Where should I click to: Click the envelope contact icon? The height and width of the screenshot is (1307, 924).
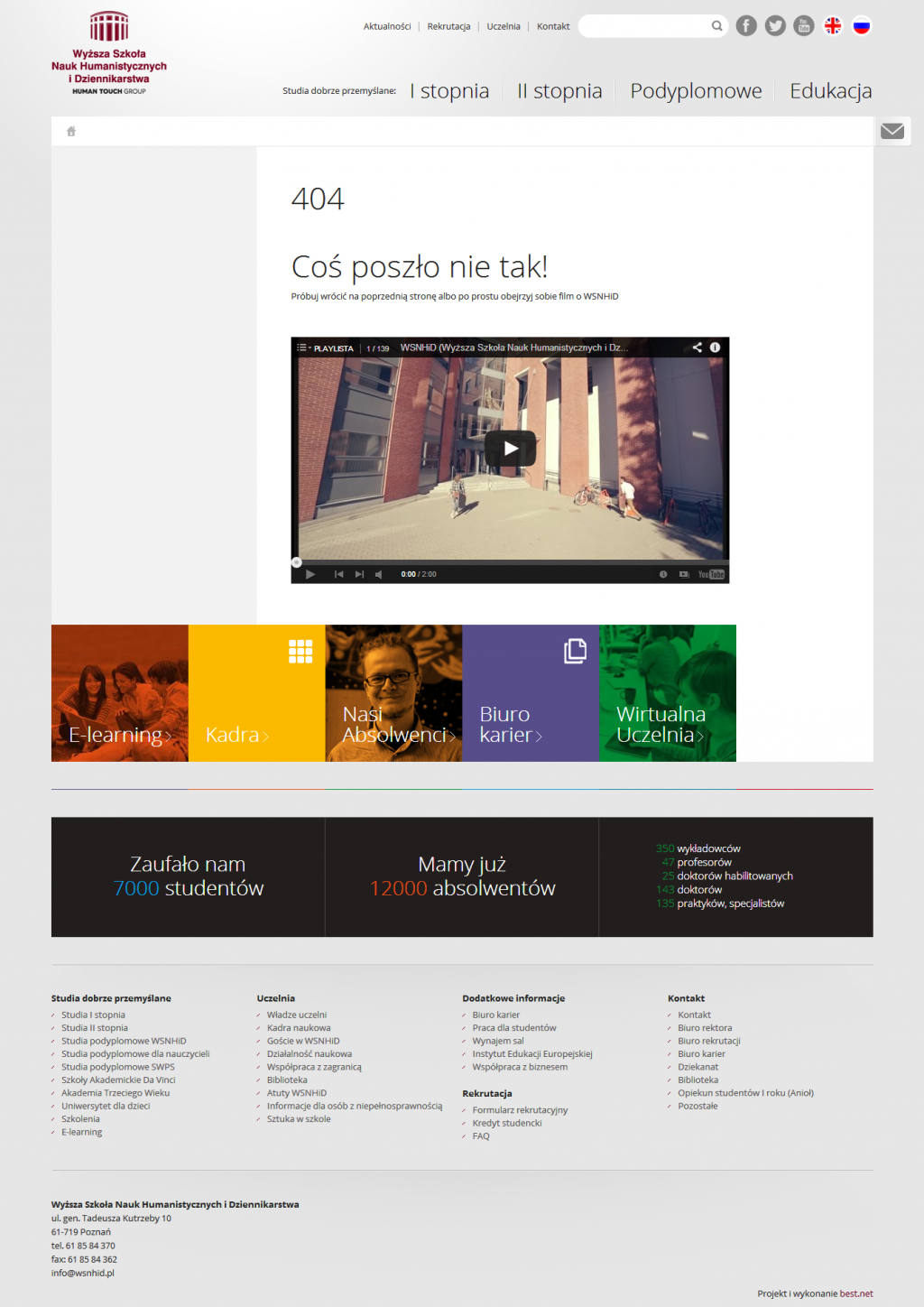point(892,131)
